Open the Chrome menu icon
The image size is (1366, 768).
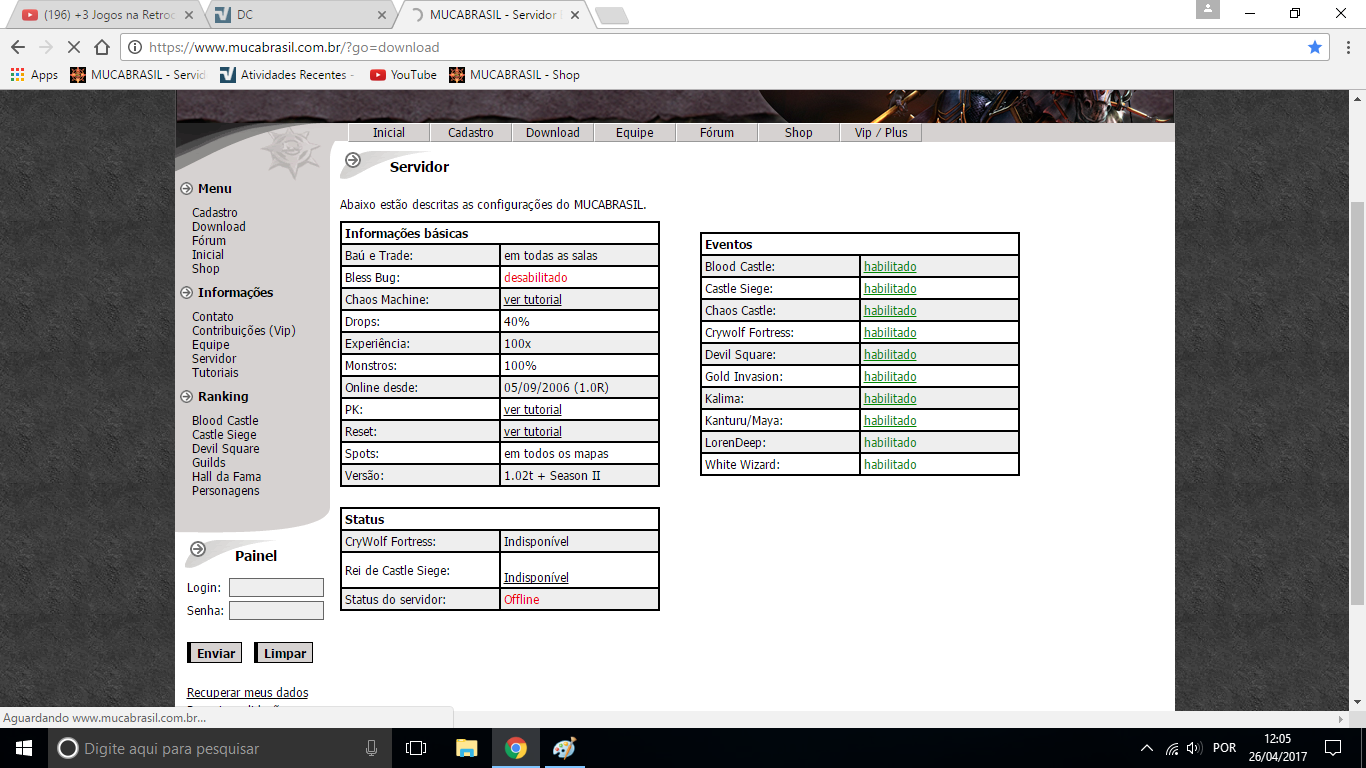pyautogui.click(x=1345, y=47)
